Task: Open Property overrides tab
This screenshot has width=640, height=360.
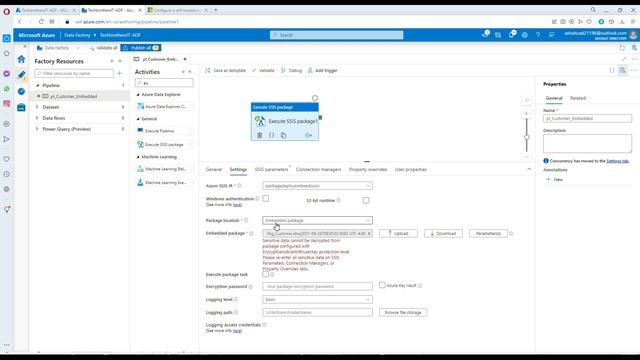Action: pyautogui.click(x=368, y=169)
